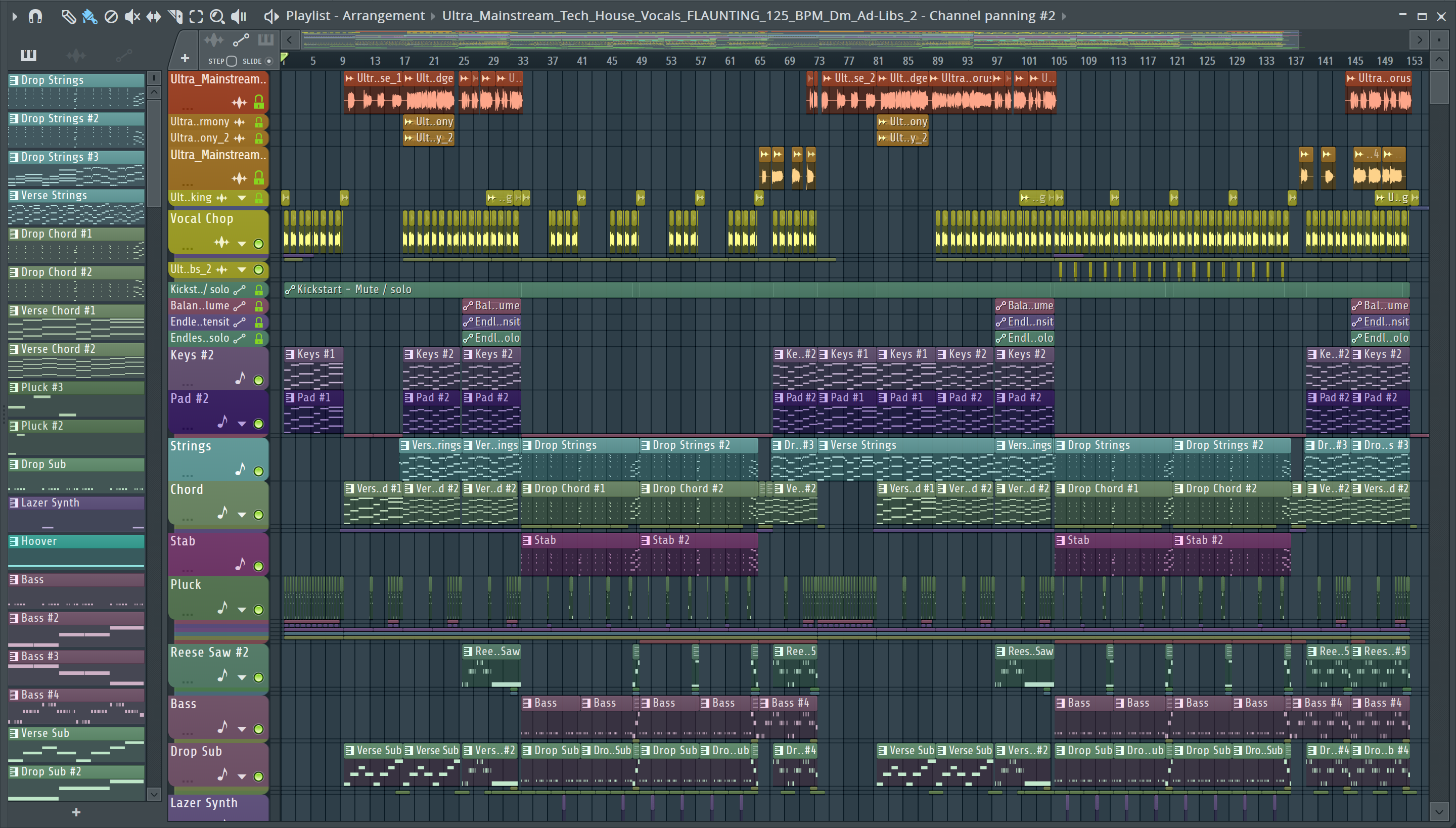Open the Playlist - Arrangement breadcrumb
The image size is (1456, 828).
(x=355, y=16)
